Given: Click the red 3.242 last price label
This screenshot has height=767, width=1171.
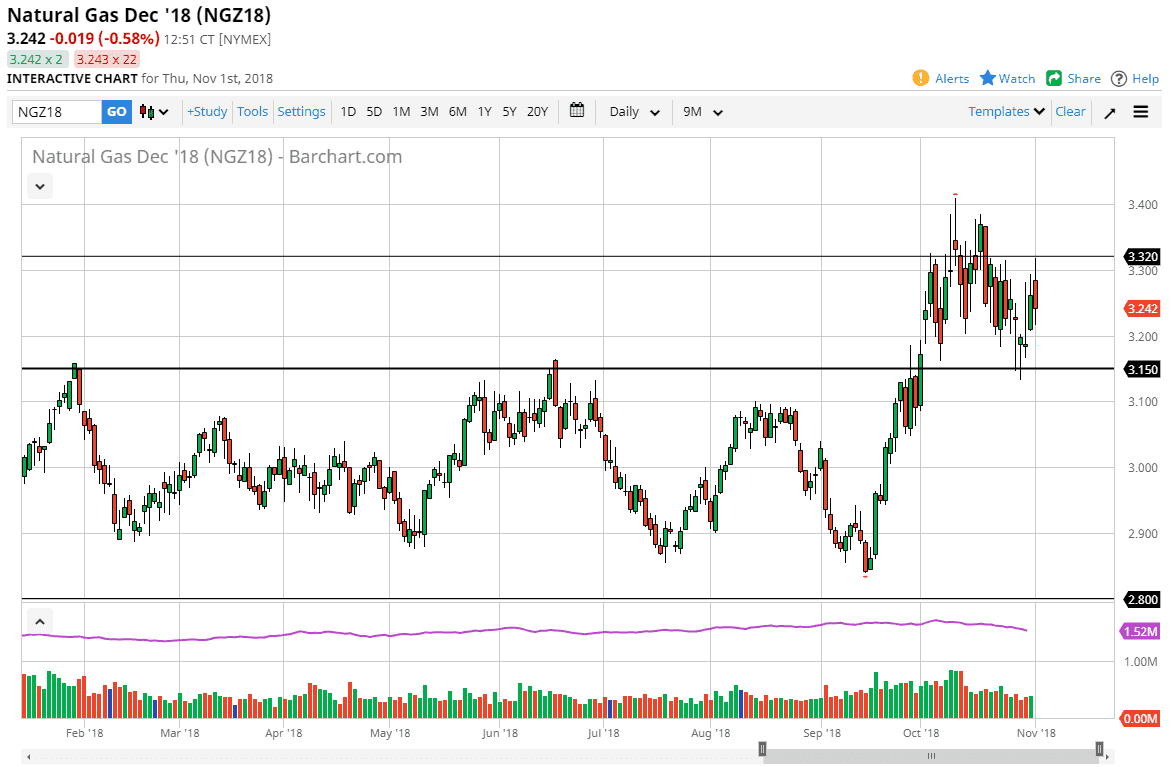Looking at the screenshot, I should coord(1143,308).
